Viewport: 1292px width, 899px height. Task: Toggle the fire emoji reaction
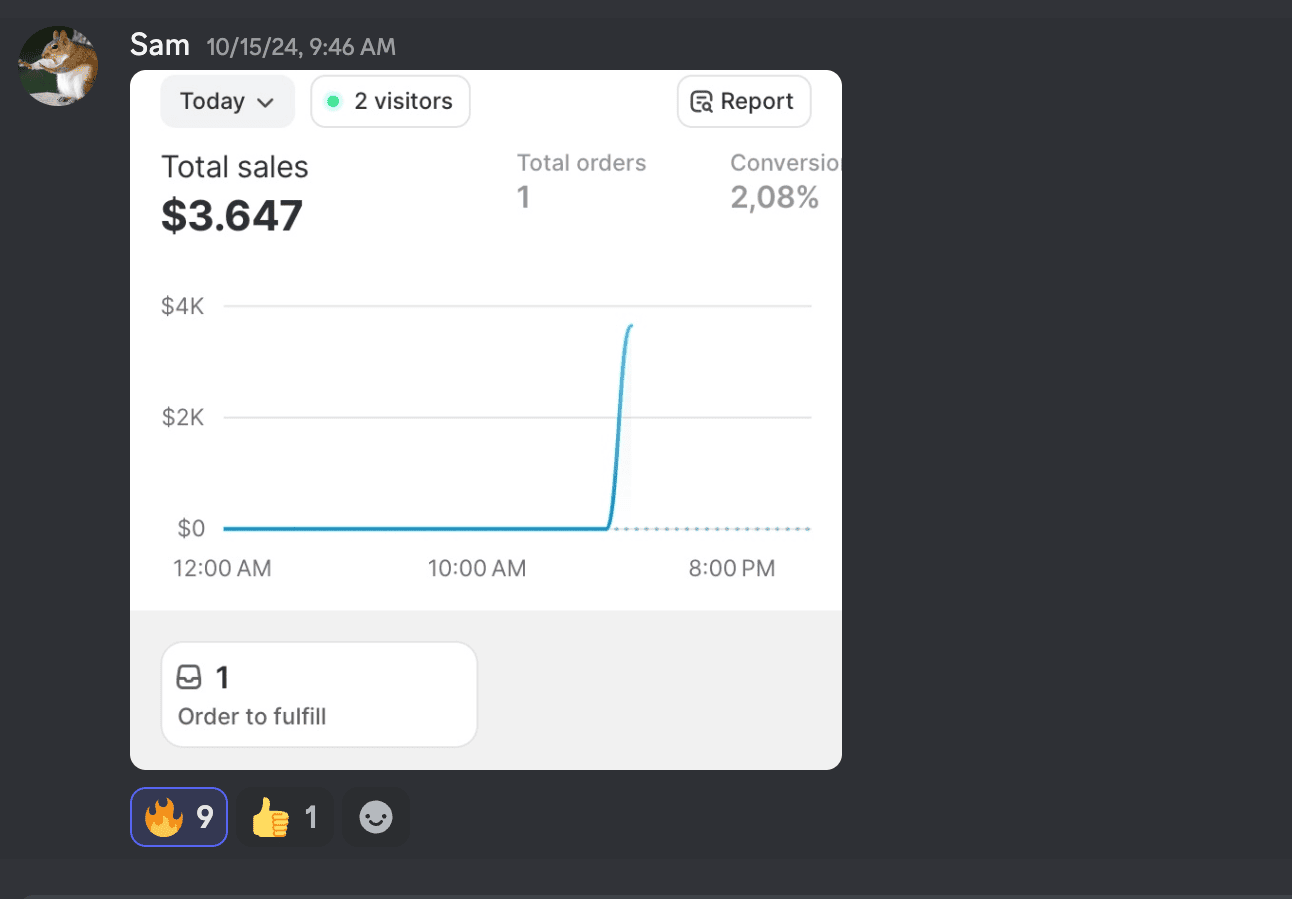(x=179, y=818)
